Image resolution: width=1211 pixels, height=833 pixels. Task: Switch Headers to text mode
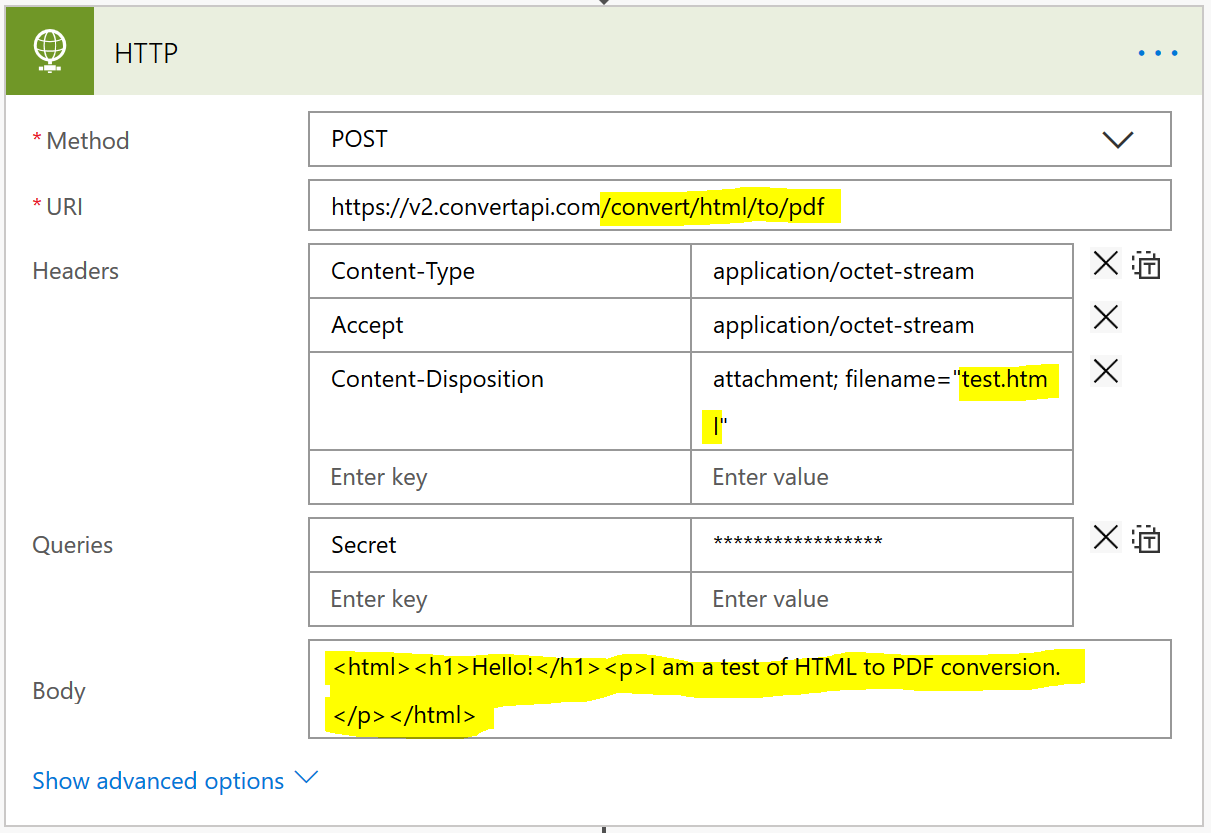pos(1146,266)
